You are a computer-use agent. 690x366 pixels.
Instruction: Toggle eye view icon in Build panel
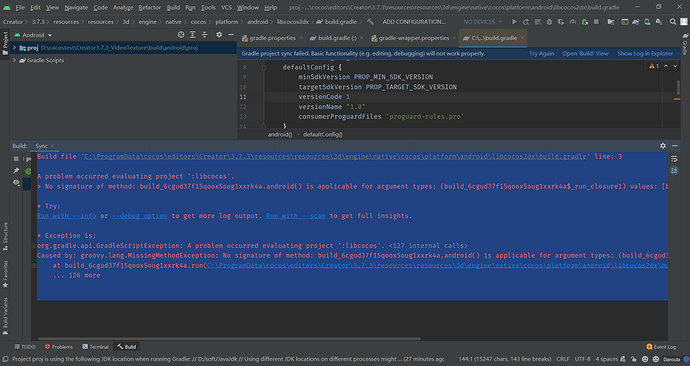click(x=16, y=182)
